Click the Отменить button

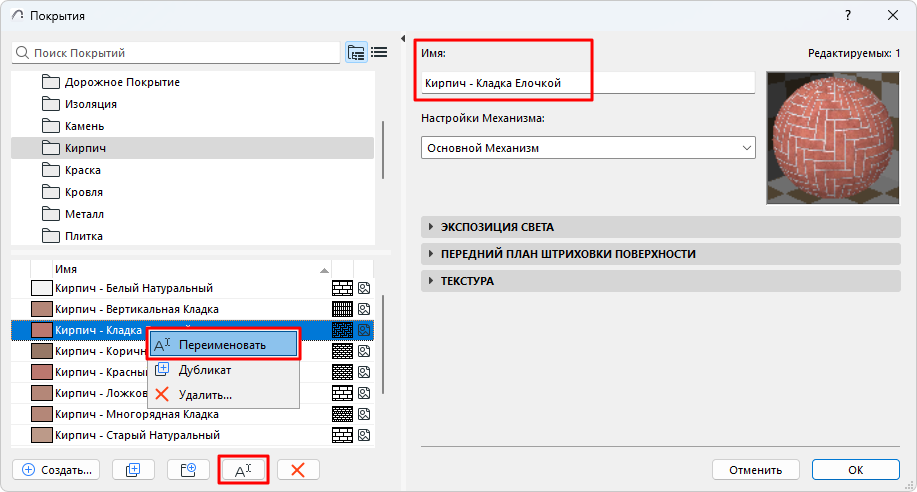(755, 470)
